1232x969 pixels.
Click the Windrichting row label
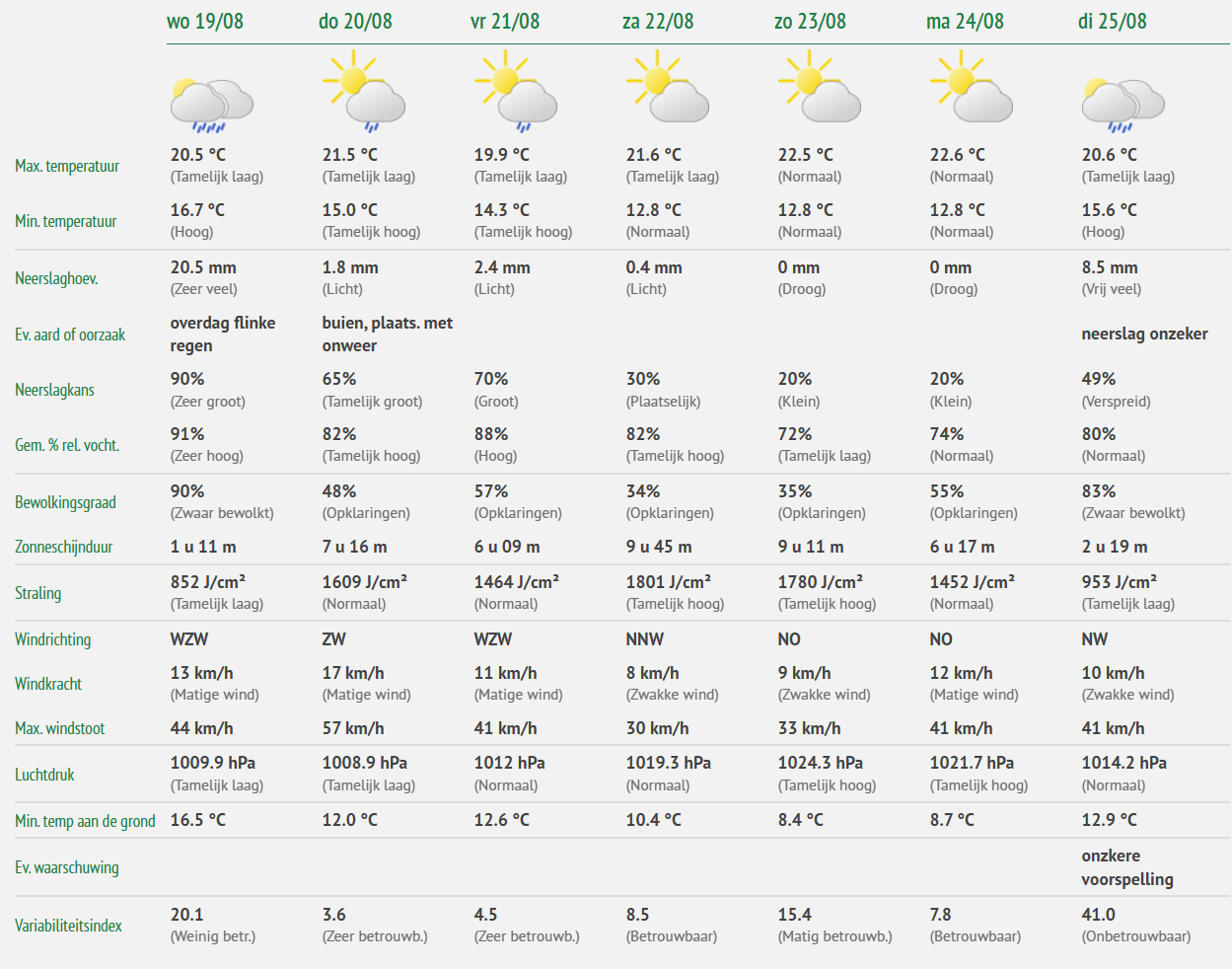53,639
